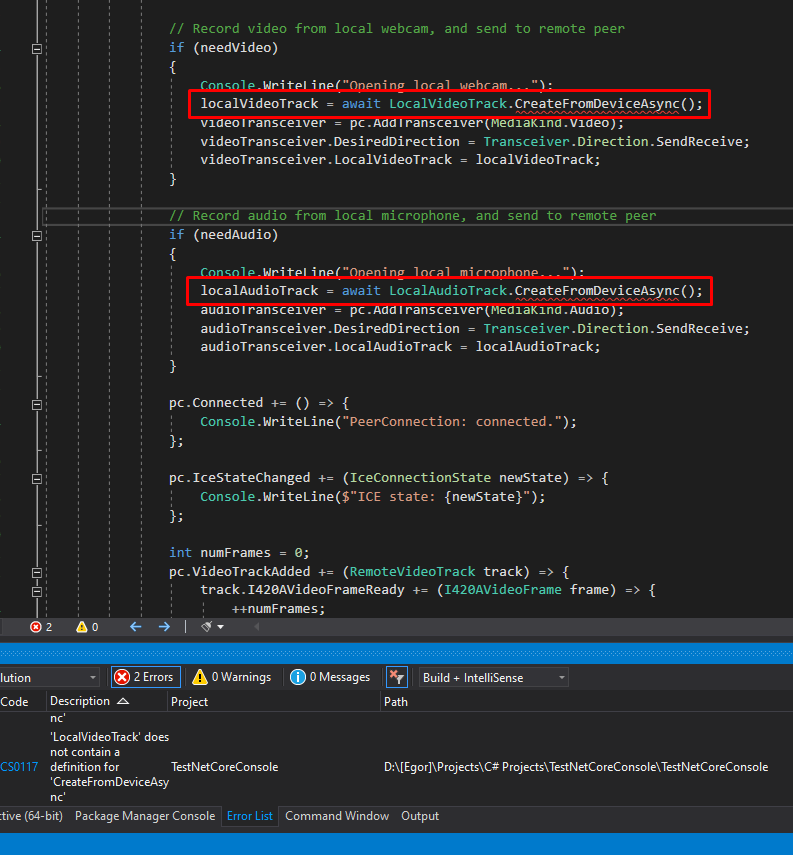793x855 pixels.
Task: Click the audioTransceiver.LocalAudioTrack assignment line
Action: tap(400, 347)
